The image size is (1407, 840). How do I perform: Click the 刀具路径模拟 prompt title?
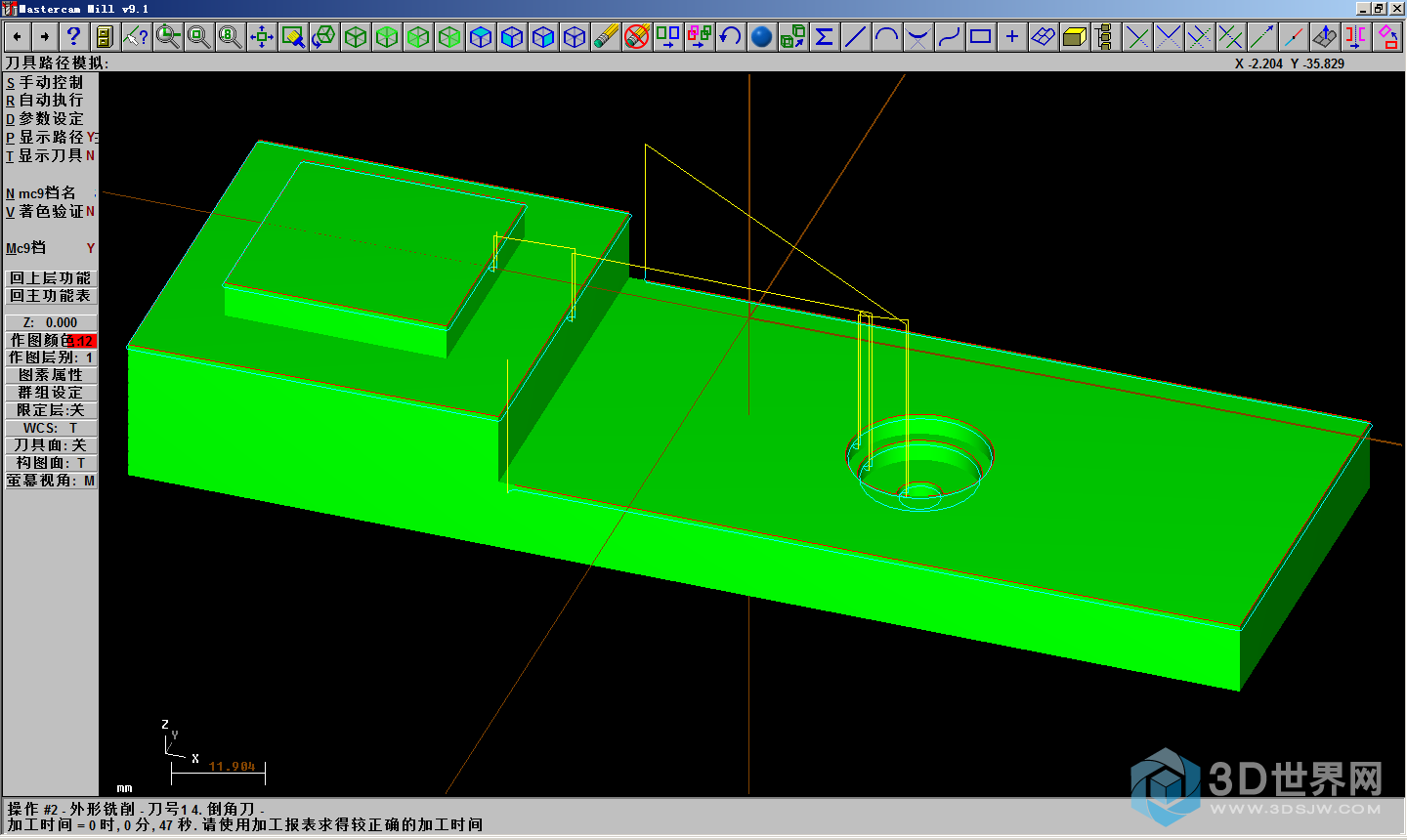tap(57, 63)
